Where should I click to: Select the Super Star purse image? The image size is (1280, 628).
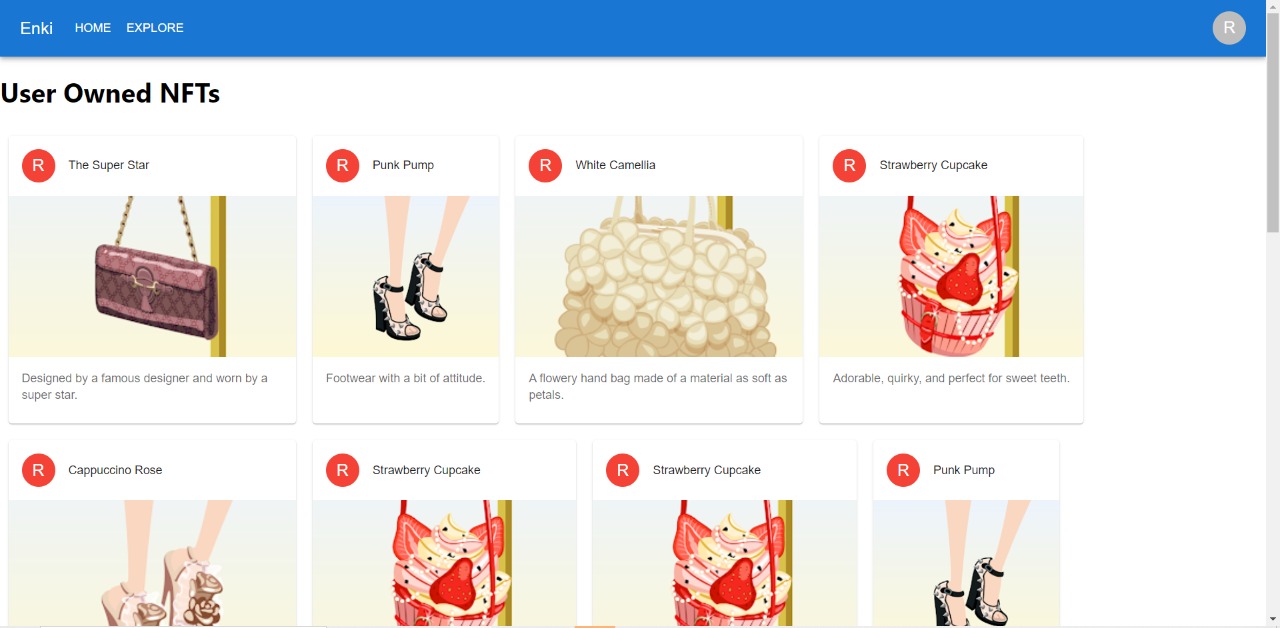coord(152,276)
